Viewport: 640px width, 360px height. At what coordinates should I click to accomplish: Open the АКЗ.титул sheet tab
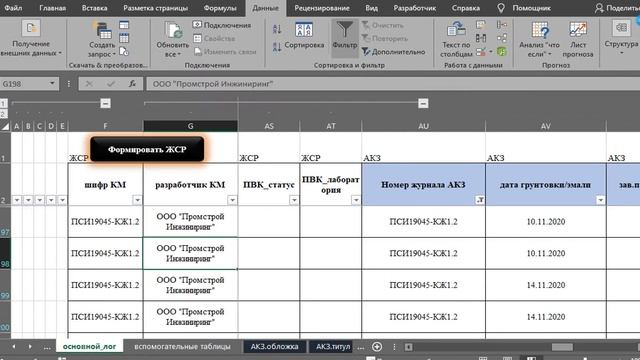[332, 347]
